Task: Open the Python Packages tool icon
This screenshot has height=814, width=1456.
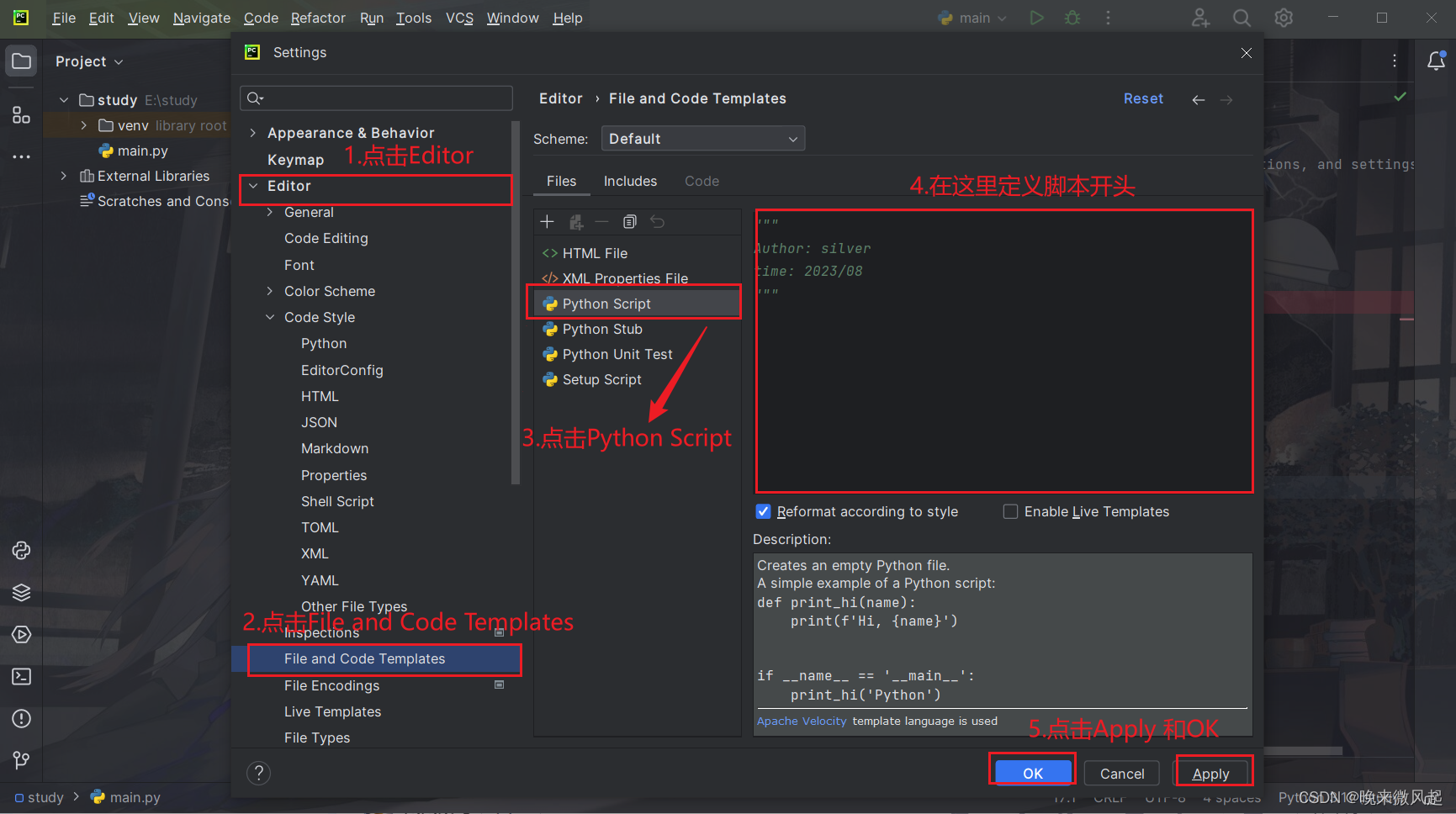Action: [x=21, y=551]
